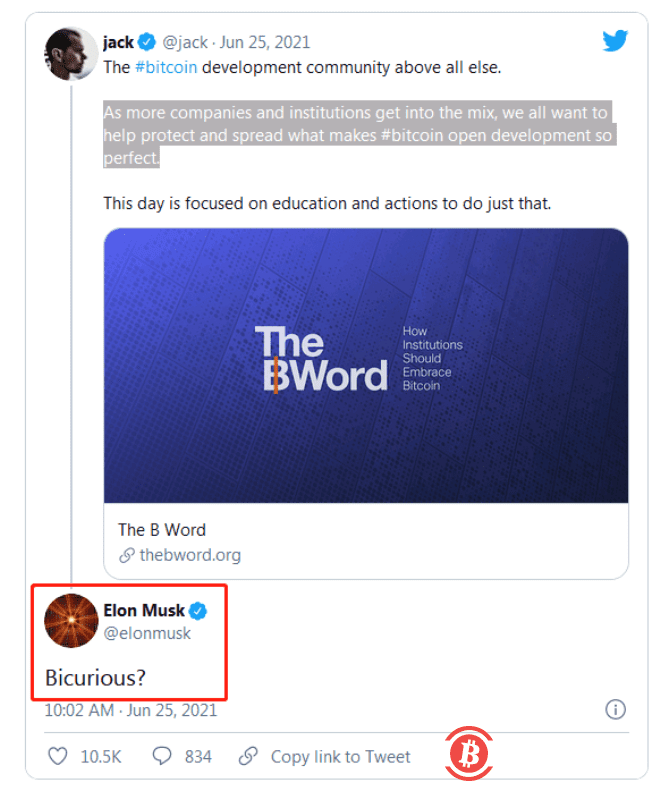Click jack's profile avatar
The width and height of the screenshot is (663, 793).
click(70, 55)
